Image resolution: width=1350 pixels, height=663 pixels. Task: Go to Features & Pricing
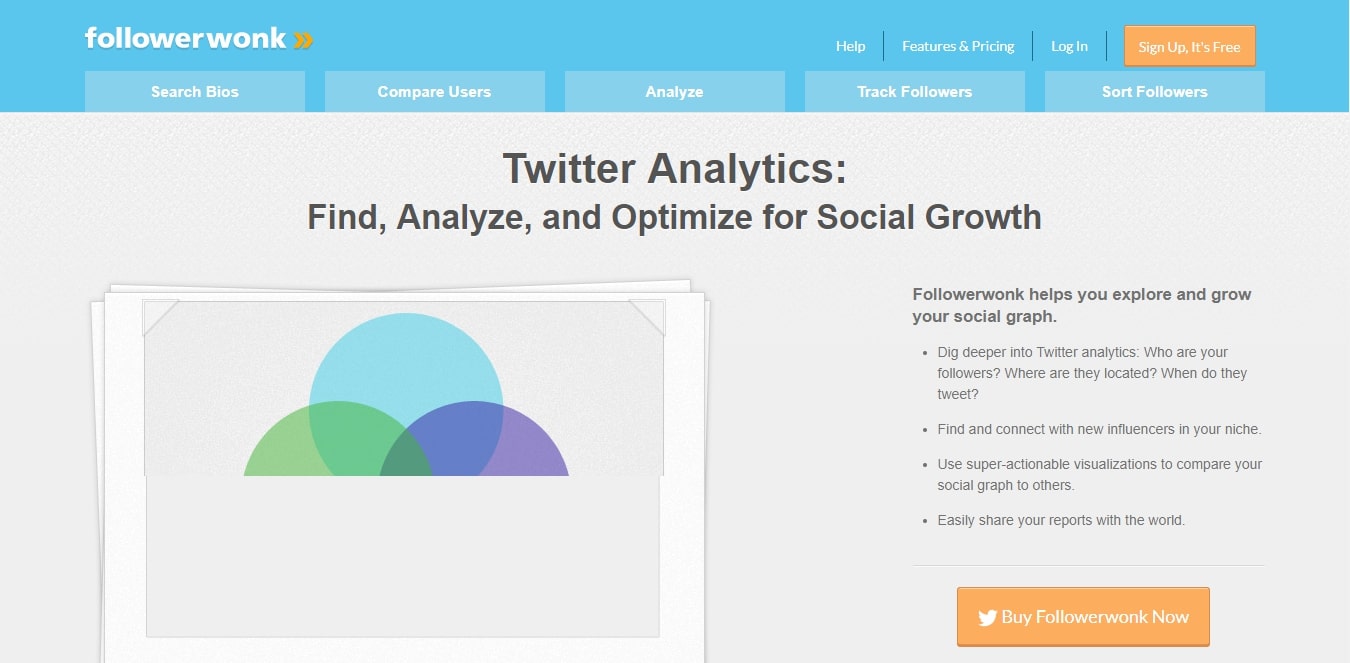click(957, 46)
